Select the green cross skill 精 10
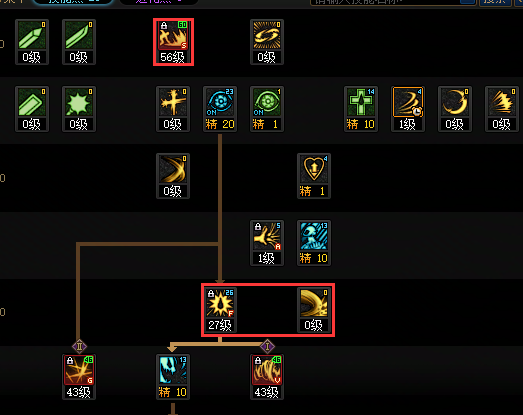The width and height of the screenshot is (523, 415). pyautogui.click(x=361, y=109)
